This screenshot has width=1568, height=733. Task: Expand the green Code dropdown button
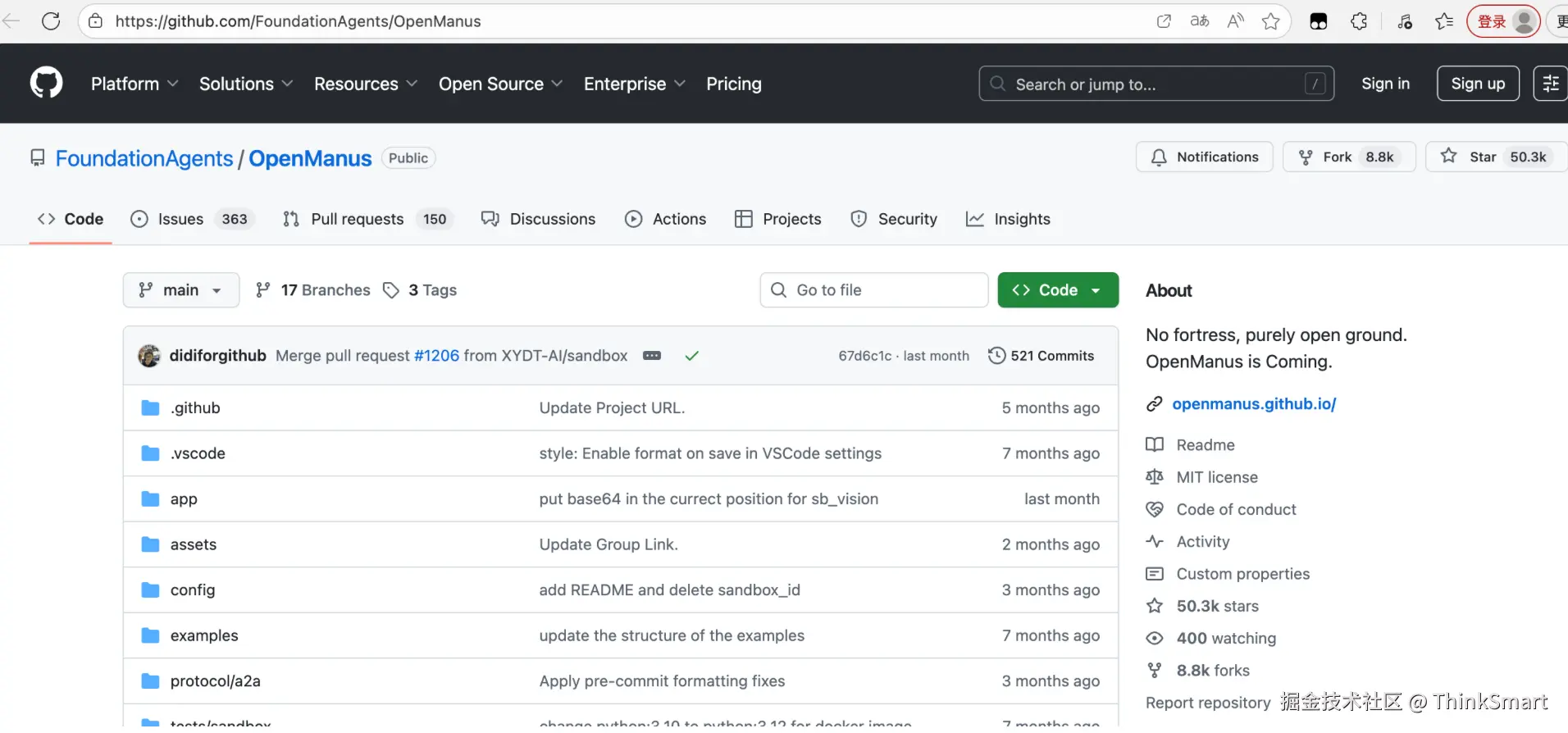(x=1057, y=290)
